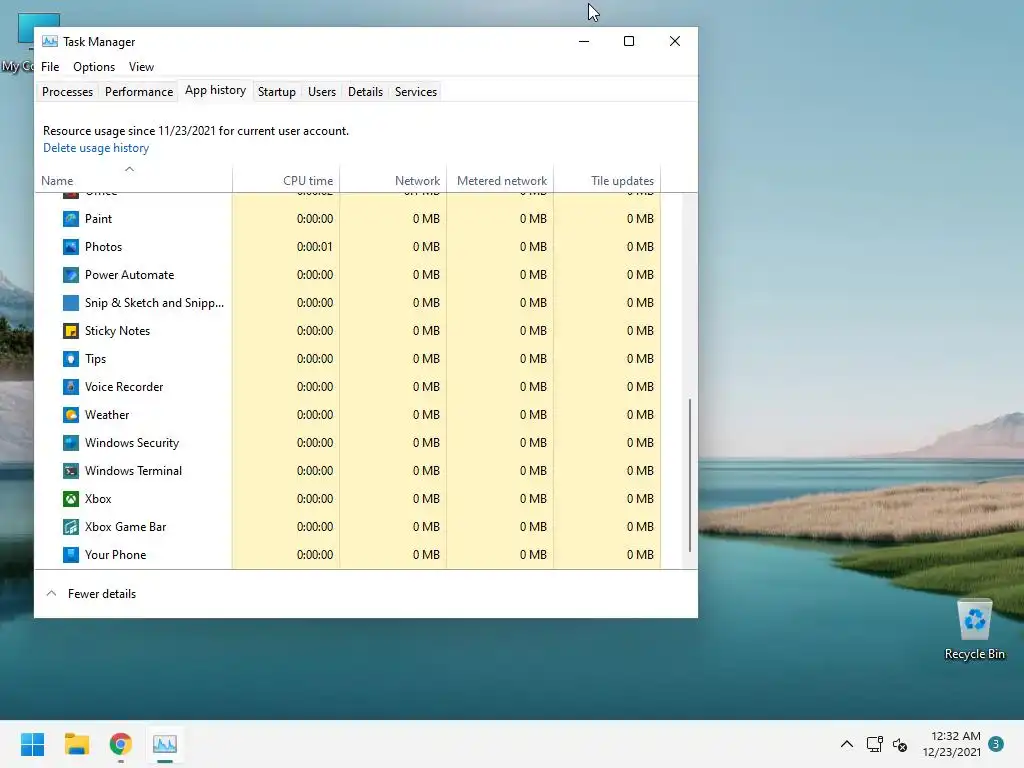
Task: Sort by the Tile updates column
Action: tap(607, 181)
